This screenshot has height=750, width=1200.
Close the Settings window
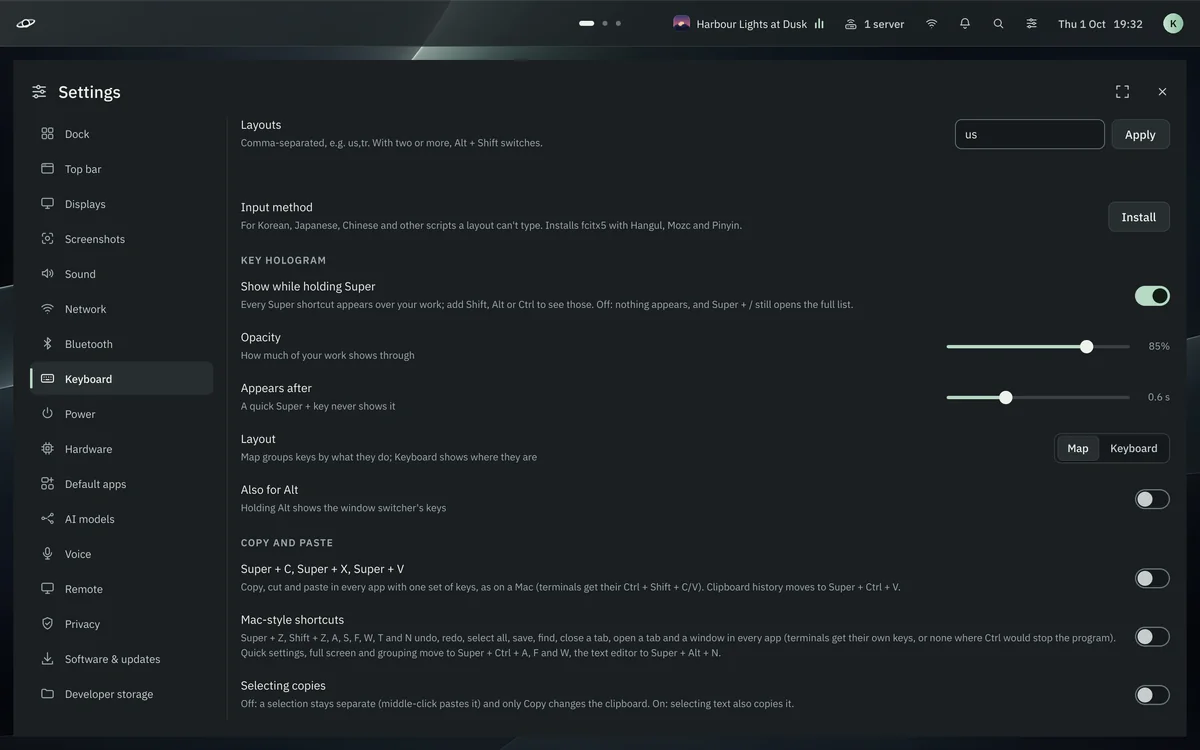[x=1162, y=92]
